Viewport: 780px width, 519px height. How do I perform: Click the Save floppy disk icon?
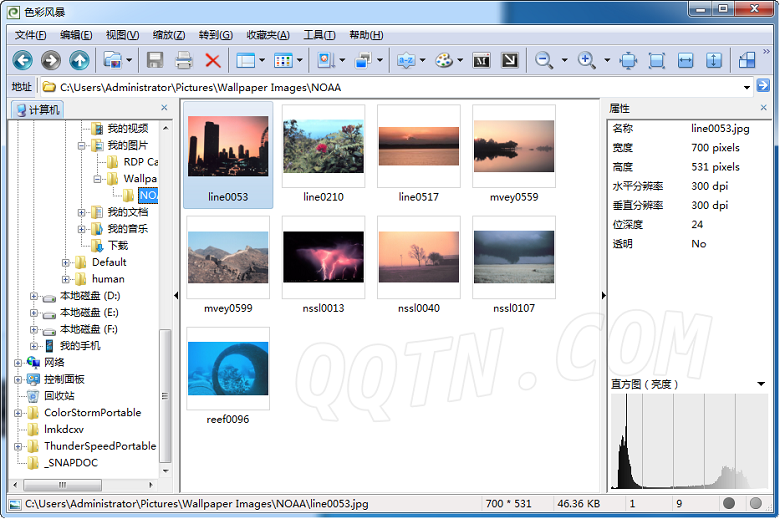[155, 60]
